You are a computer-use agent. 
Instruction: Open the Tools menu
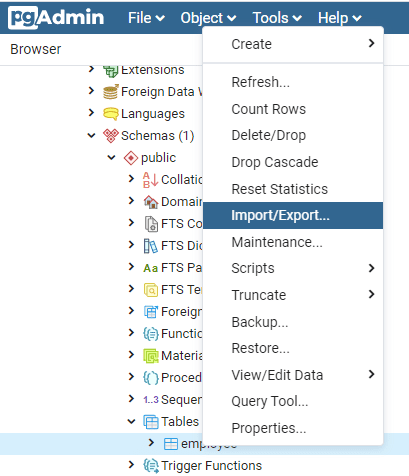277,18
